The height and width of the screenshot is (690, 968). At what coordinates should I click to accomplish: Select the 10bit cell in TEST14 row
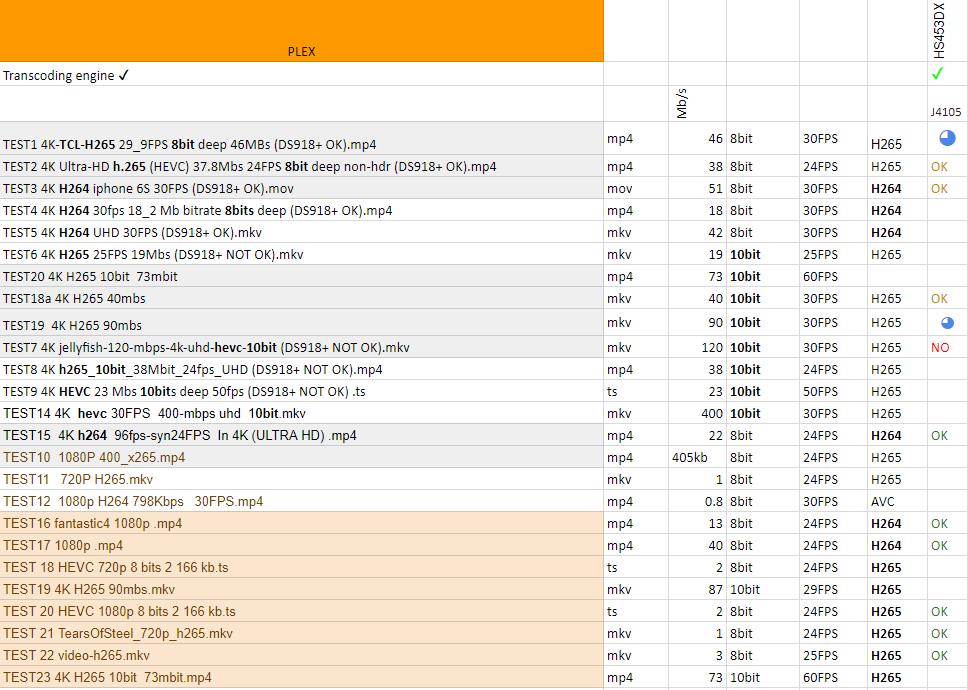pyautogui.click(x=763, y=414)
